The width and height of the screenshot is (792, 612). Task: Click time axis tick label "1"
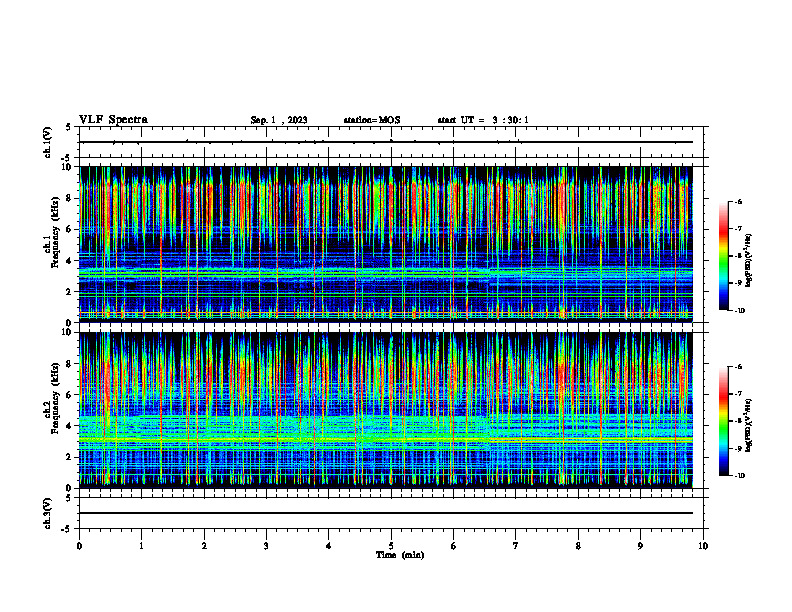[x=142, y=546]
